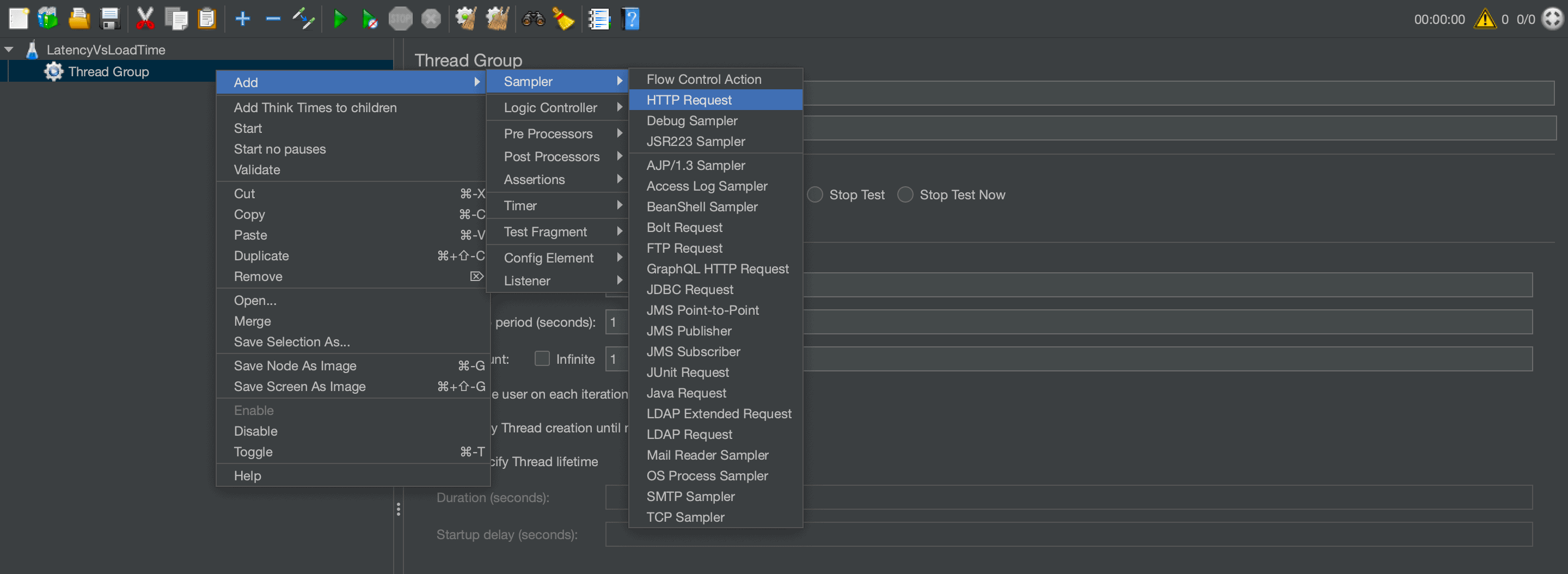Open the Function Helper list icon
The image size is (1568, 574).
click(x=599, y=19)
